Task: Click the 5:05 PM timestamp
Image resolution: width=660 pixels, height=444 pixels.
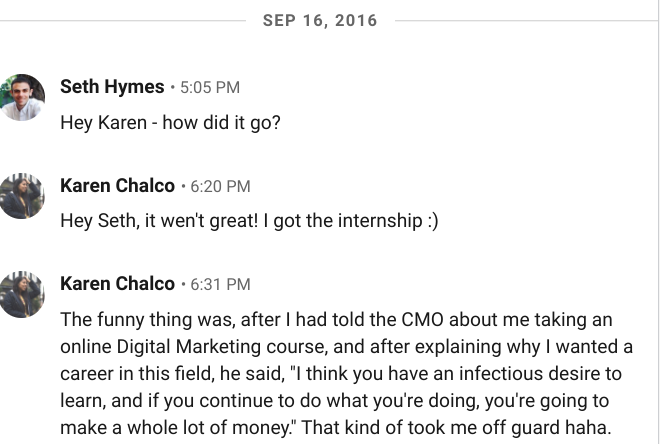Action: tap(210, 88)
